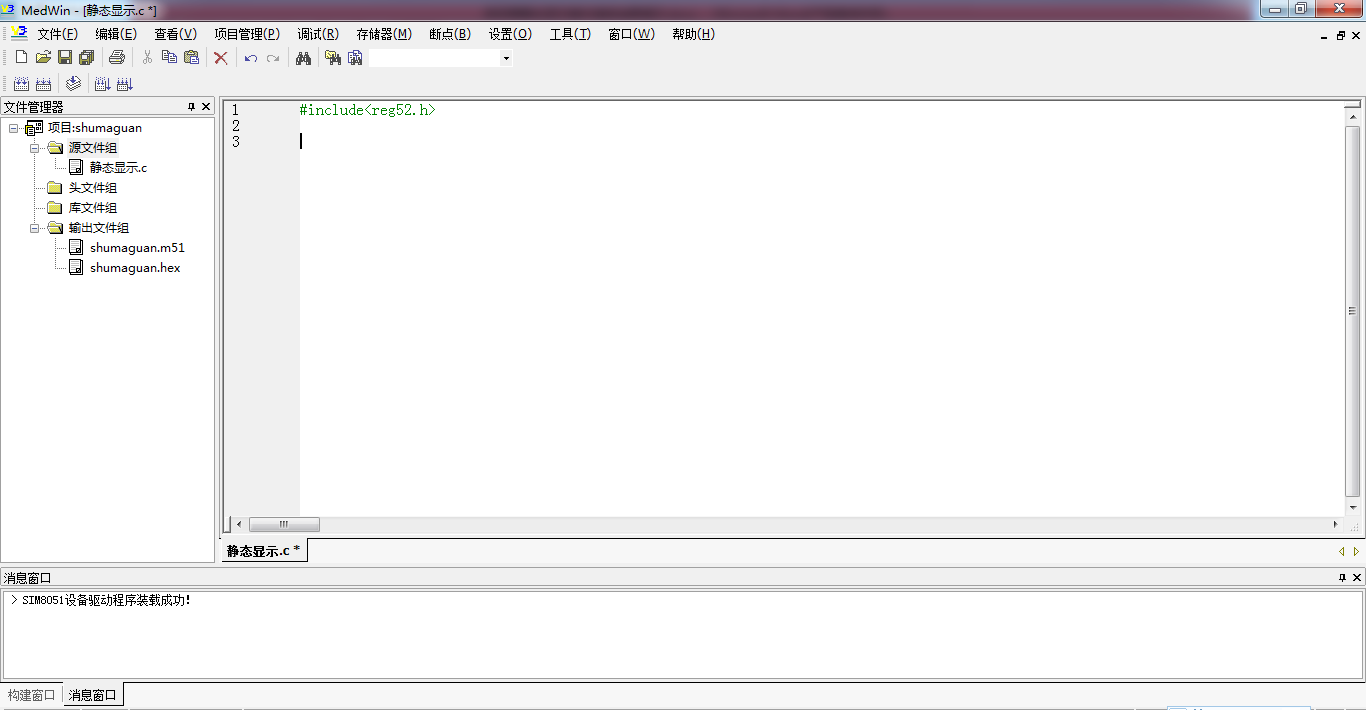Select shumaguan.m51 in the file tree
The height and width of the screenshot is (710, 1366).
[137, 248]
